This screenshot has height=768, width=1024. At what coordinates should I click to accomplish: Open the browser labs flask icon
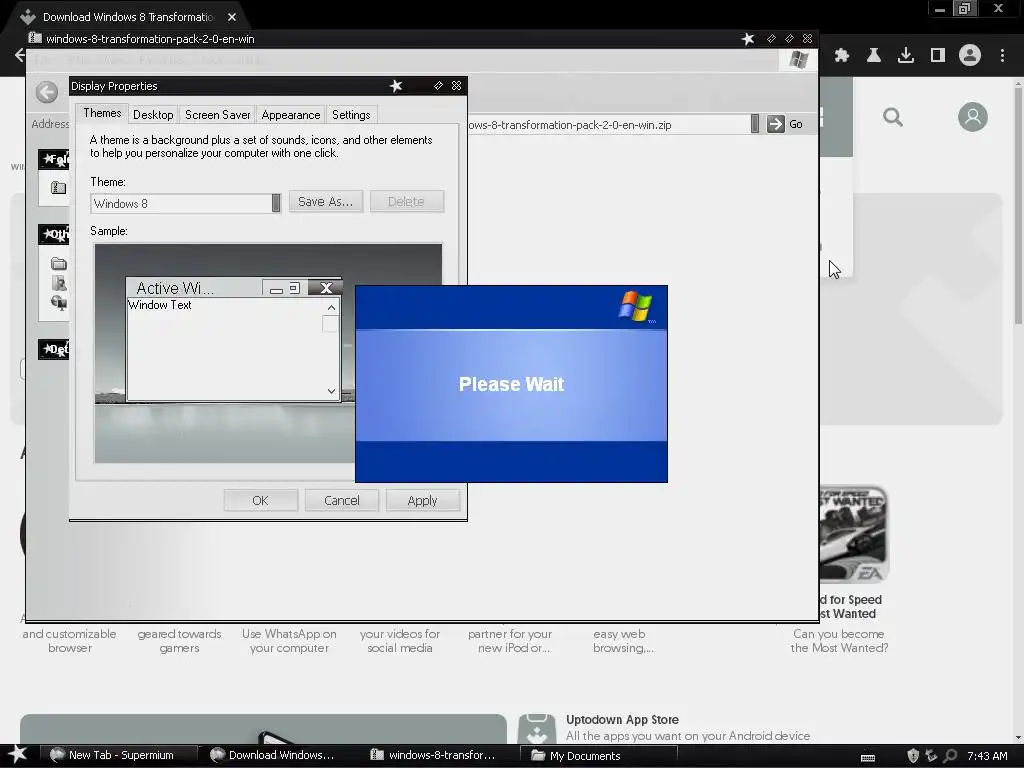874,56
